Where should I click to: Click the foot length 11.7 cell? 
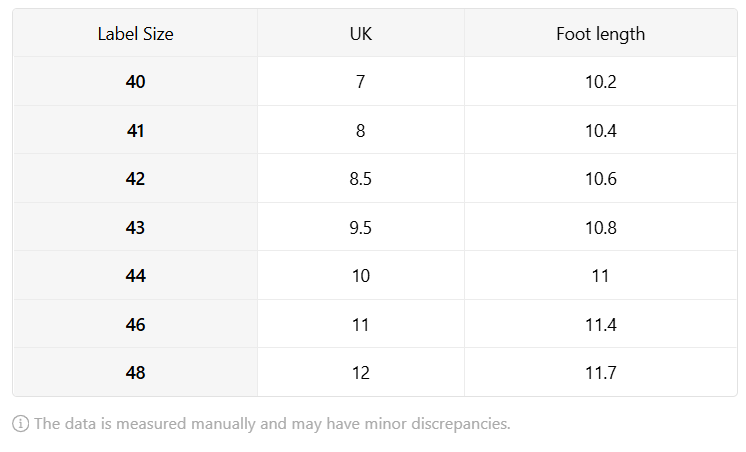600,372
